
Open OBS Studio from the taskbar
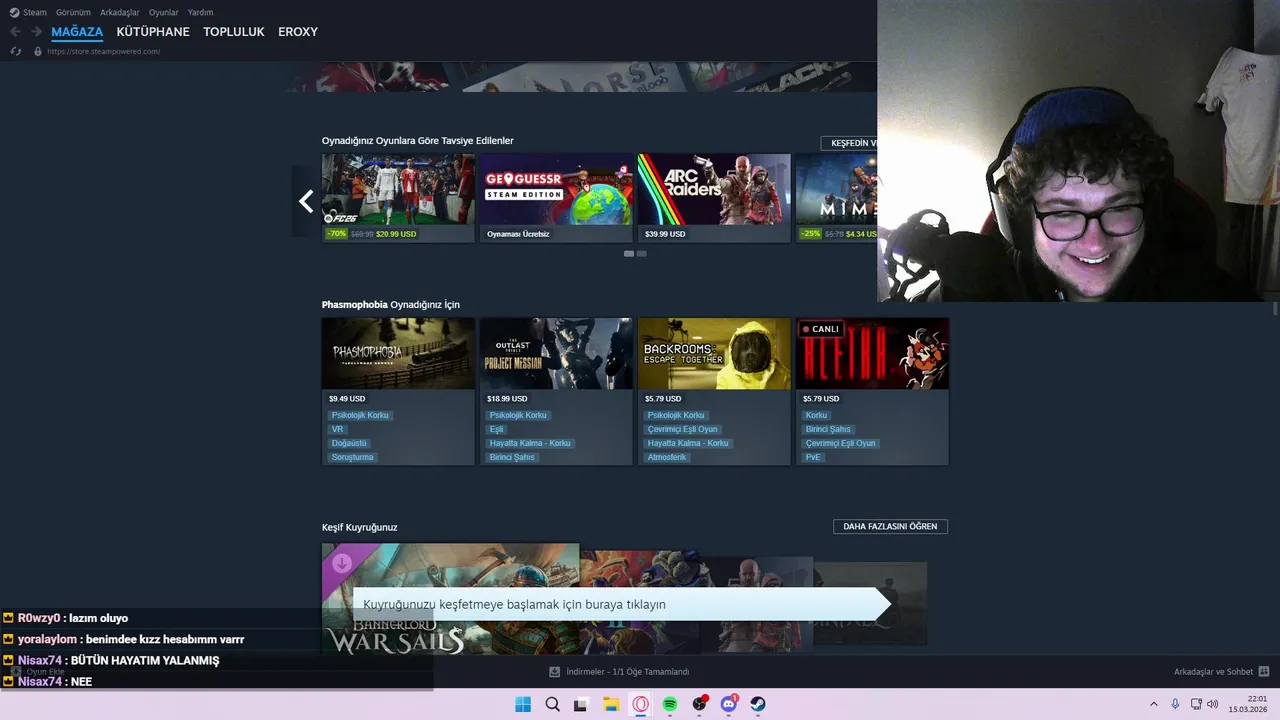pyautogui.click(x=699, y=704)
